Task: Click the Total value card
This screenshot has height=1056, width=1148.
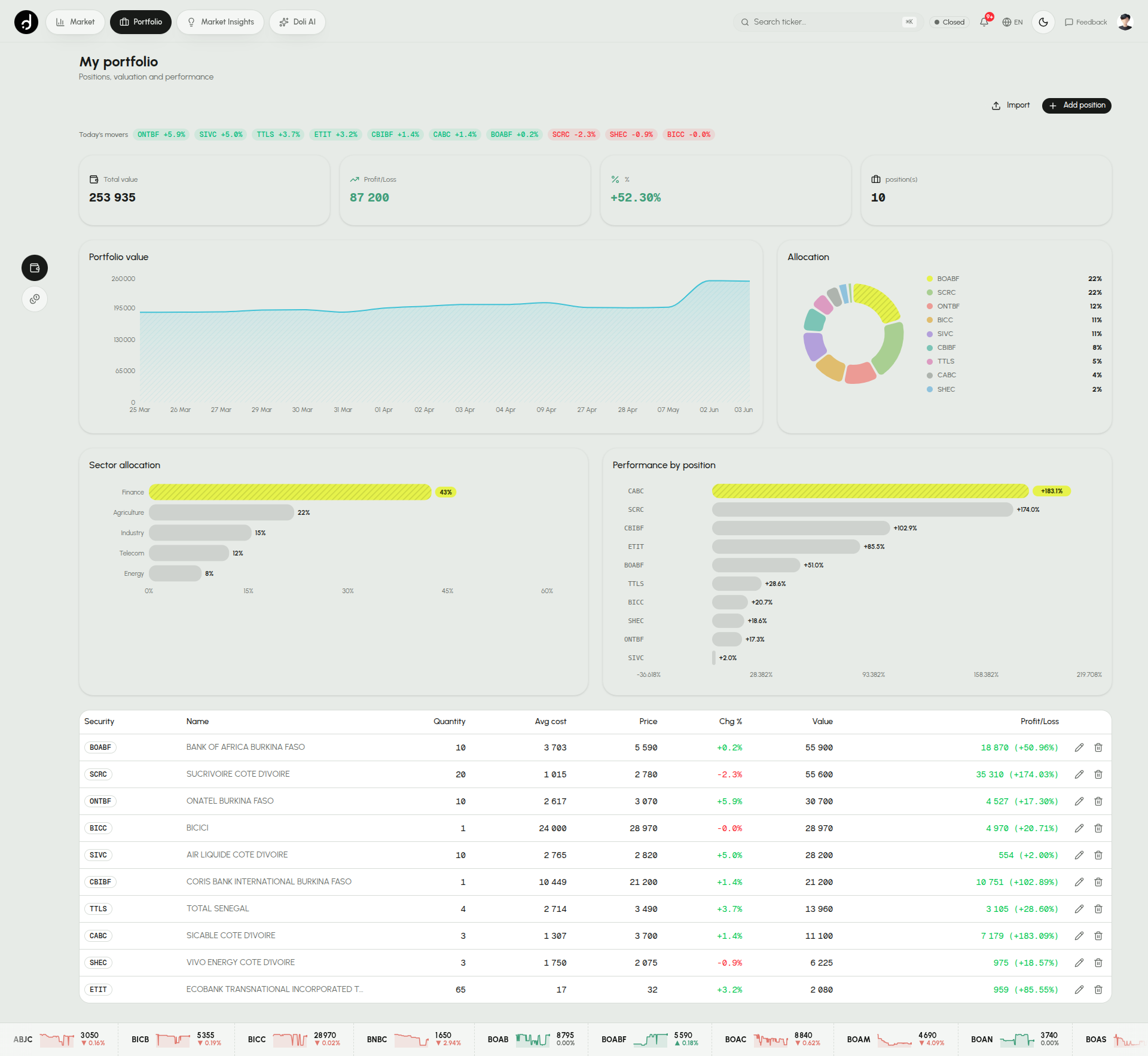Action: [204, 190]
